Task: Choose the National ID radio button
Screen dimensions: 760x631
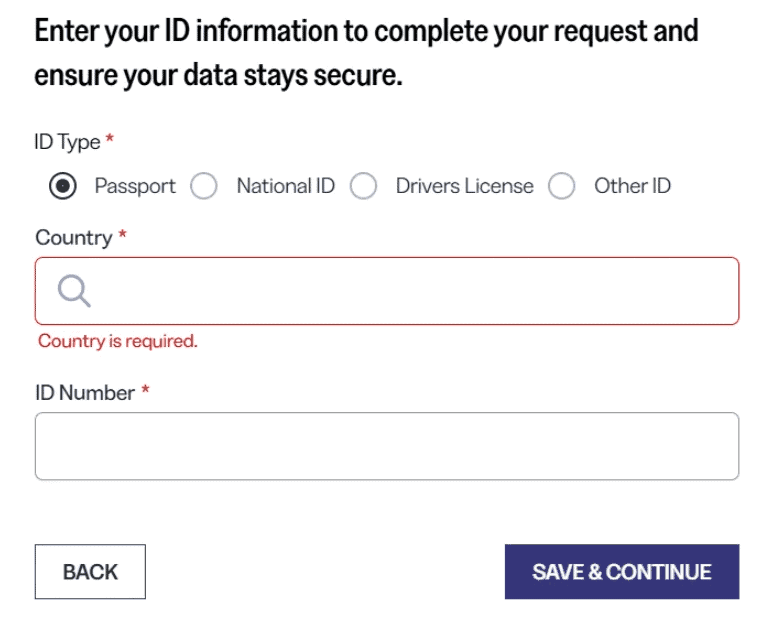Action: coord(204,186)
